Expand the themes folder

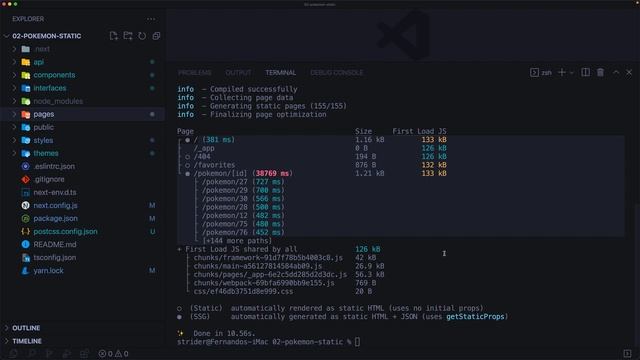click(14, 153)
